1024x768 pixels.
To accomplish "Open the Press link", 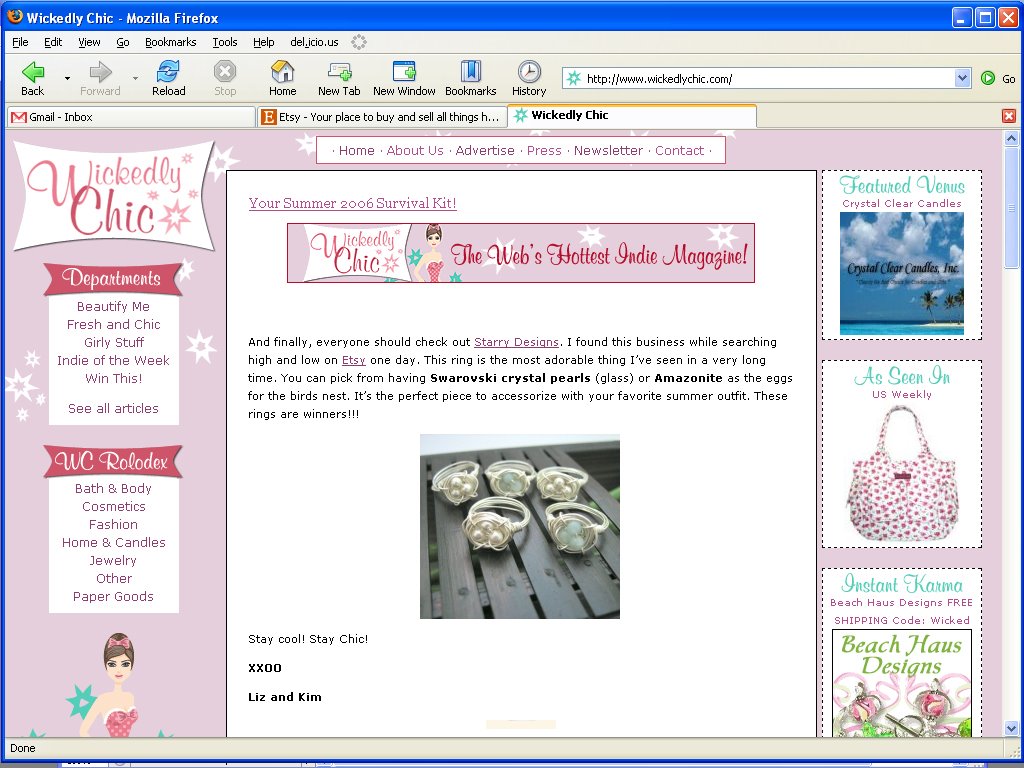I will tap(544, 150).
